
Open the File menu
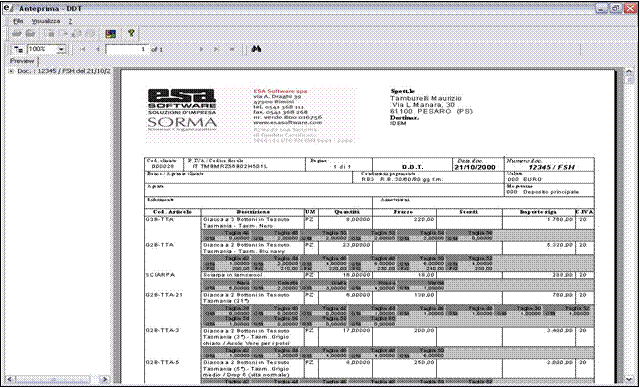point(18,21)
